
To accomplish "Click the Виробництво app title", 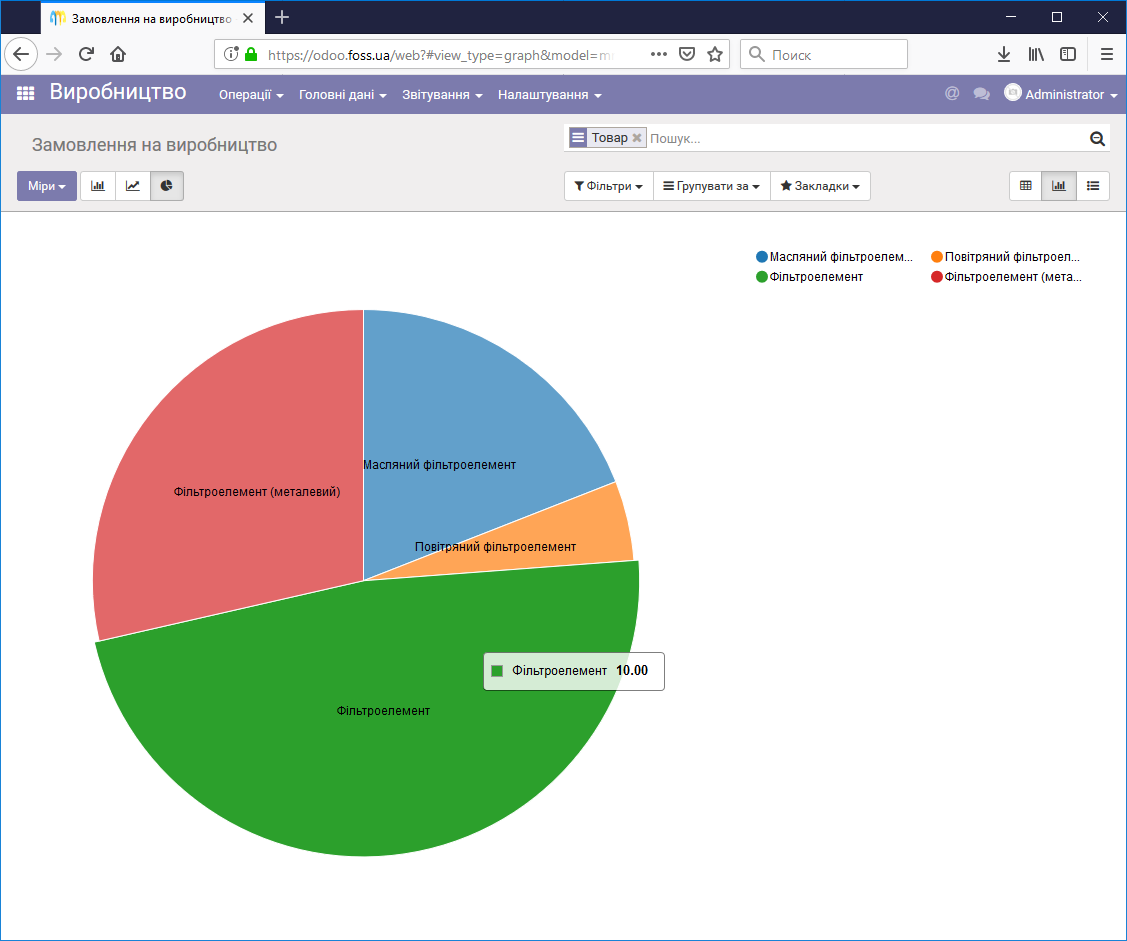I will coord(118,92).
